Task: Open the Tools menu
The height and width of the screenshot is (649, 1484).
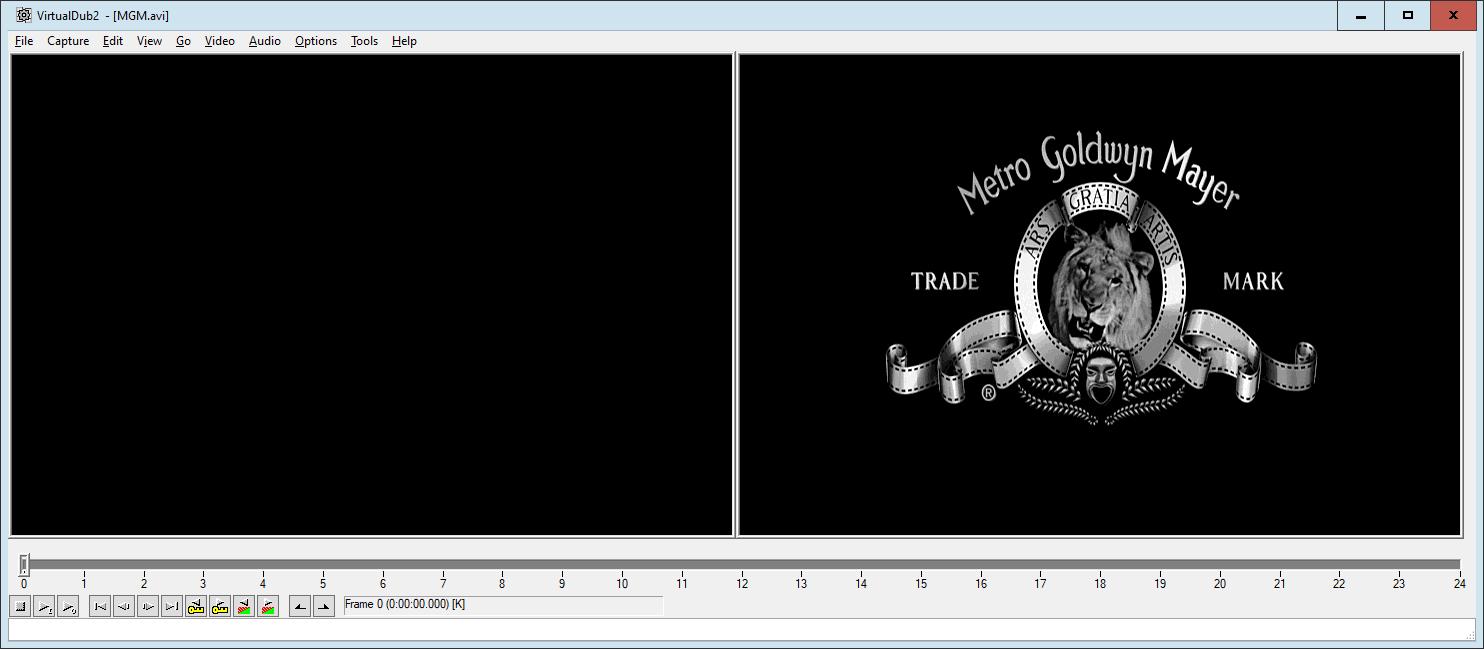Action: click(x=364, y=41)
